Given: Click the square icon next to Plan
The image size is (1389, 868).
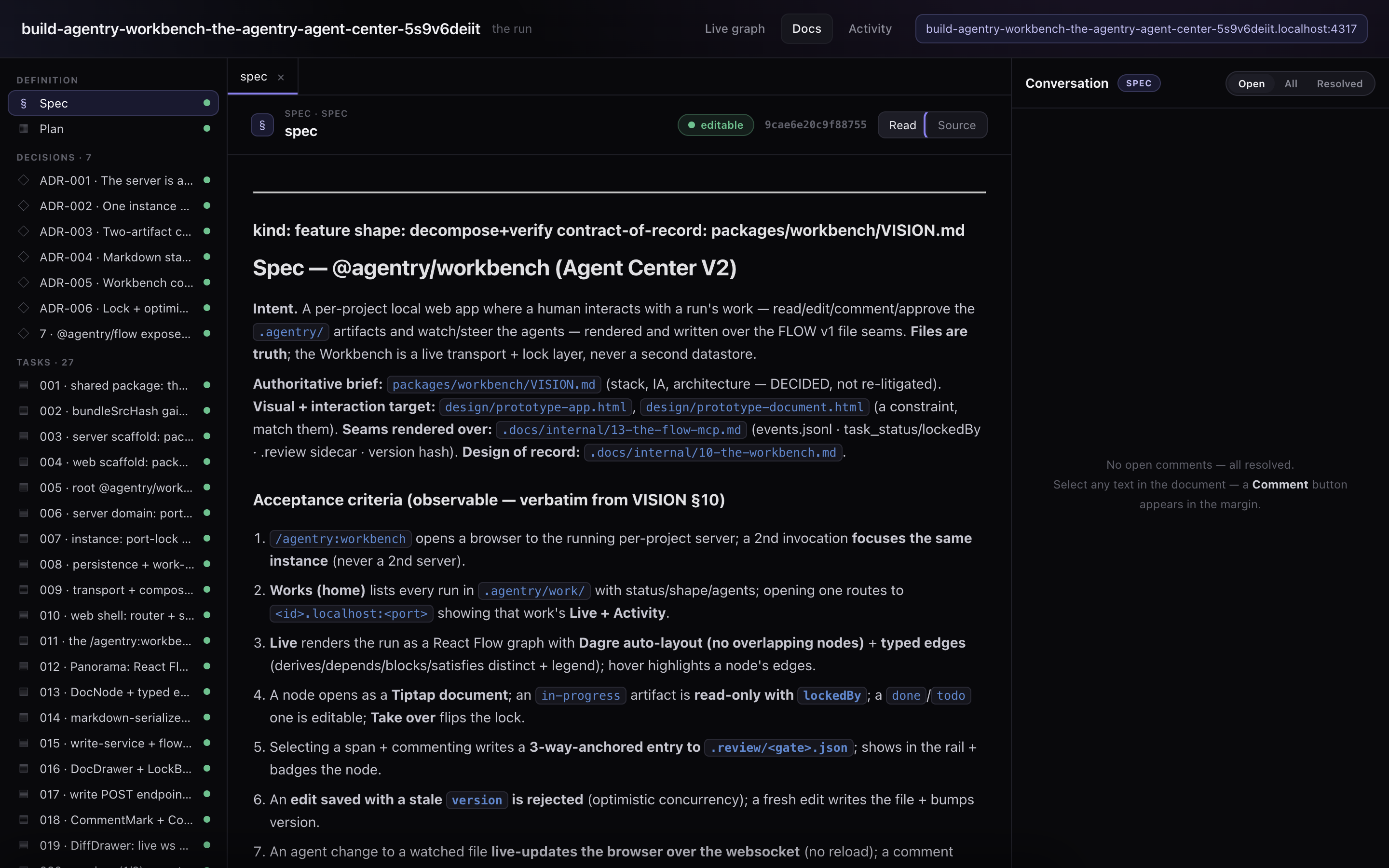Looking at the screenshot, I should [24, 129].
